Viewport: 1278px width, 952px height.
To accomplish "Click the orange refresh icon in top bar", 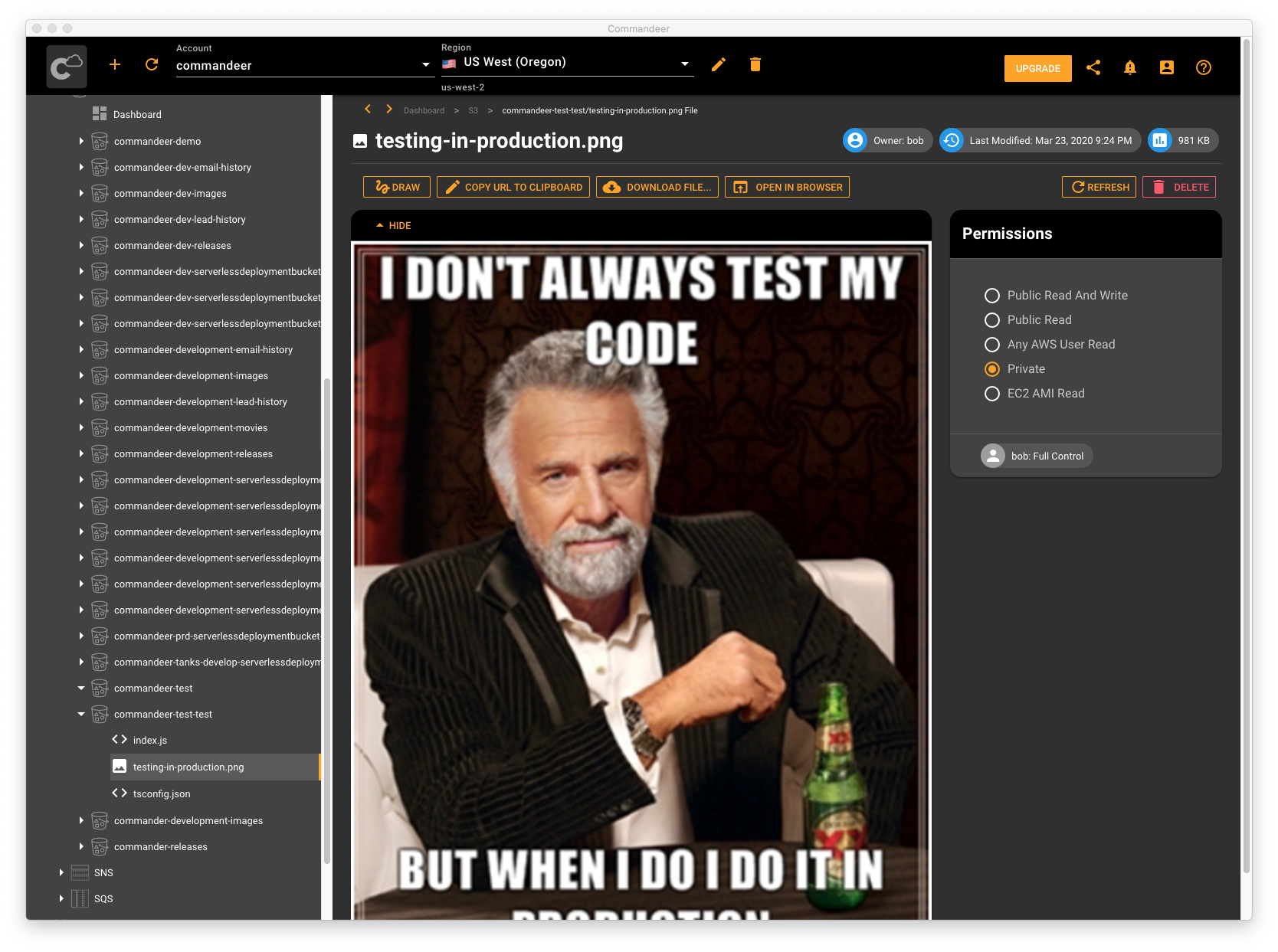I will (x=152, y=64).
